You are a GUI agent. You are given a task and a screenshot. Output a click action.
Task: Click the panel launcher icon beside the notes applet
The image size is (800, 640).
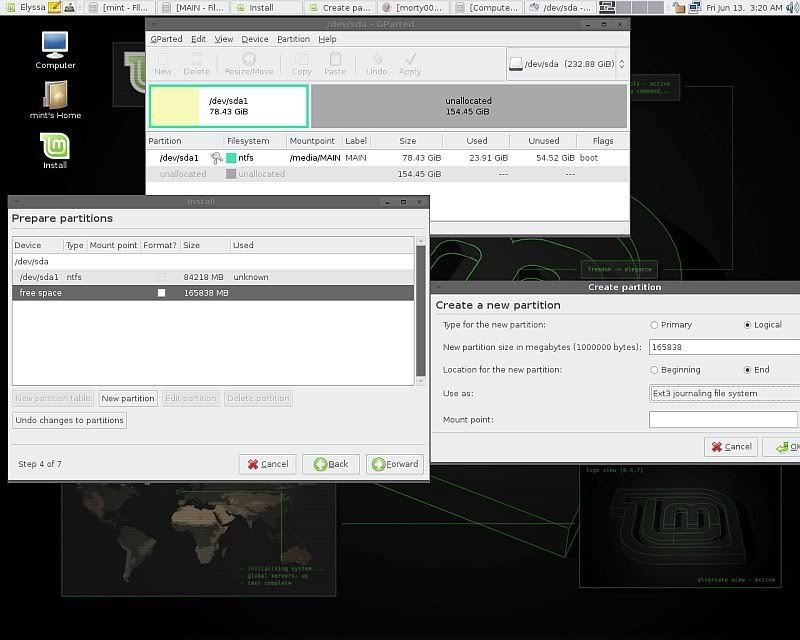(69, 7)
